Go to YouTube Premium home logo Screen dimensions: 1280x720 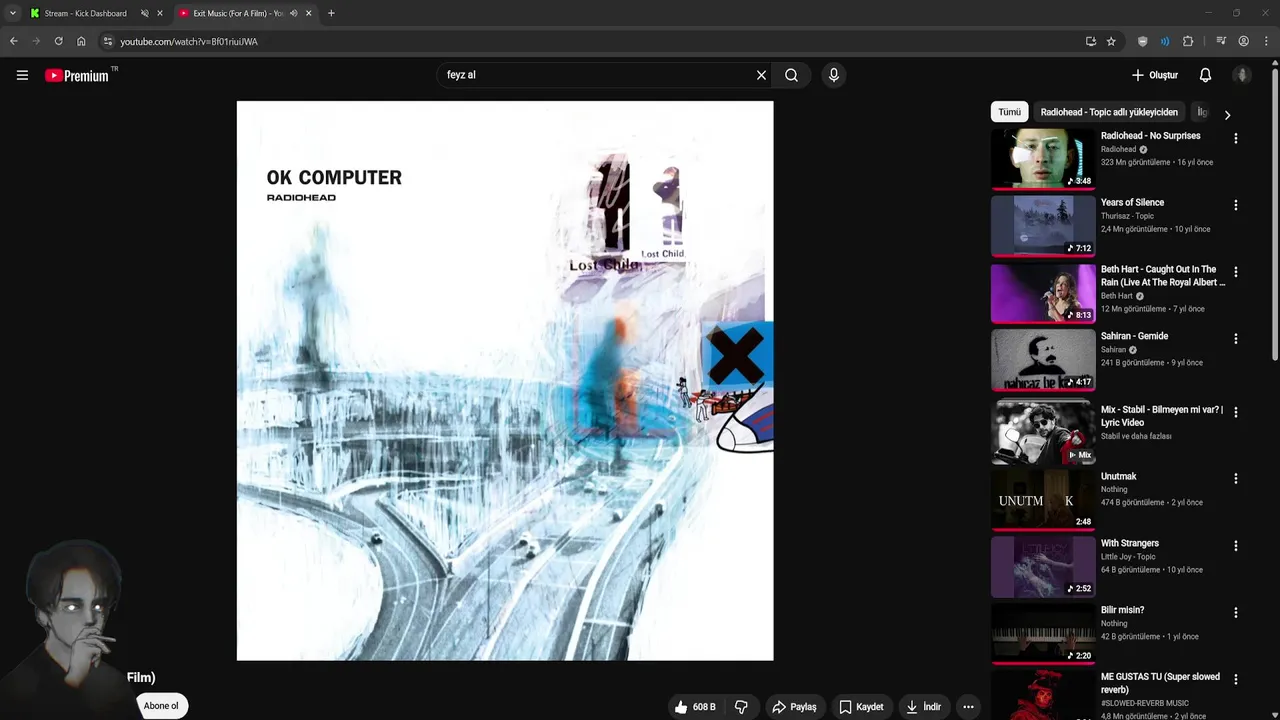click(x=78, y=75)
